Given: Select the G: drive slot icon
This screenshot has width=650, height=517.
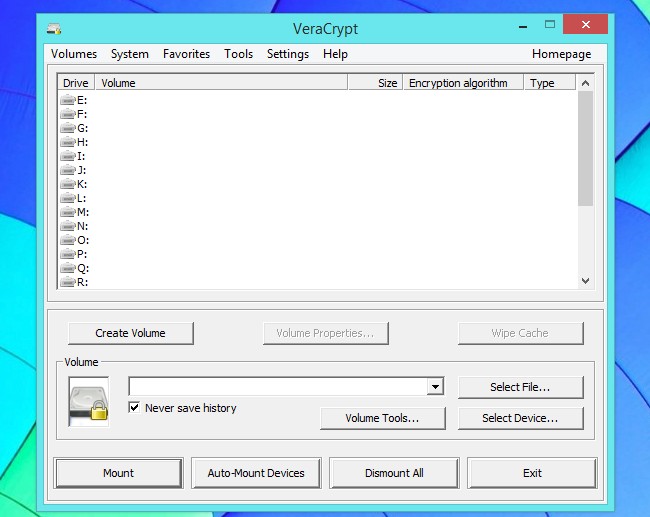Looking at the screenshot, I should click(68, 128).
